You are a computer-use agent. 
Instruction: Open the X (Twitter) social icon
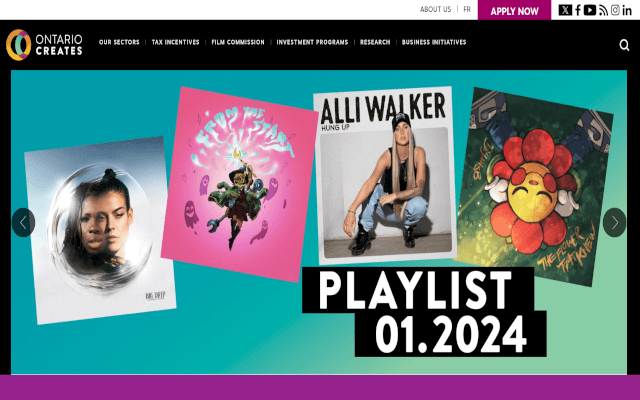565,10
